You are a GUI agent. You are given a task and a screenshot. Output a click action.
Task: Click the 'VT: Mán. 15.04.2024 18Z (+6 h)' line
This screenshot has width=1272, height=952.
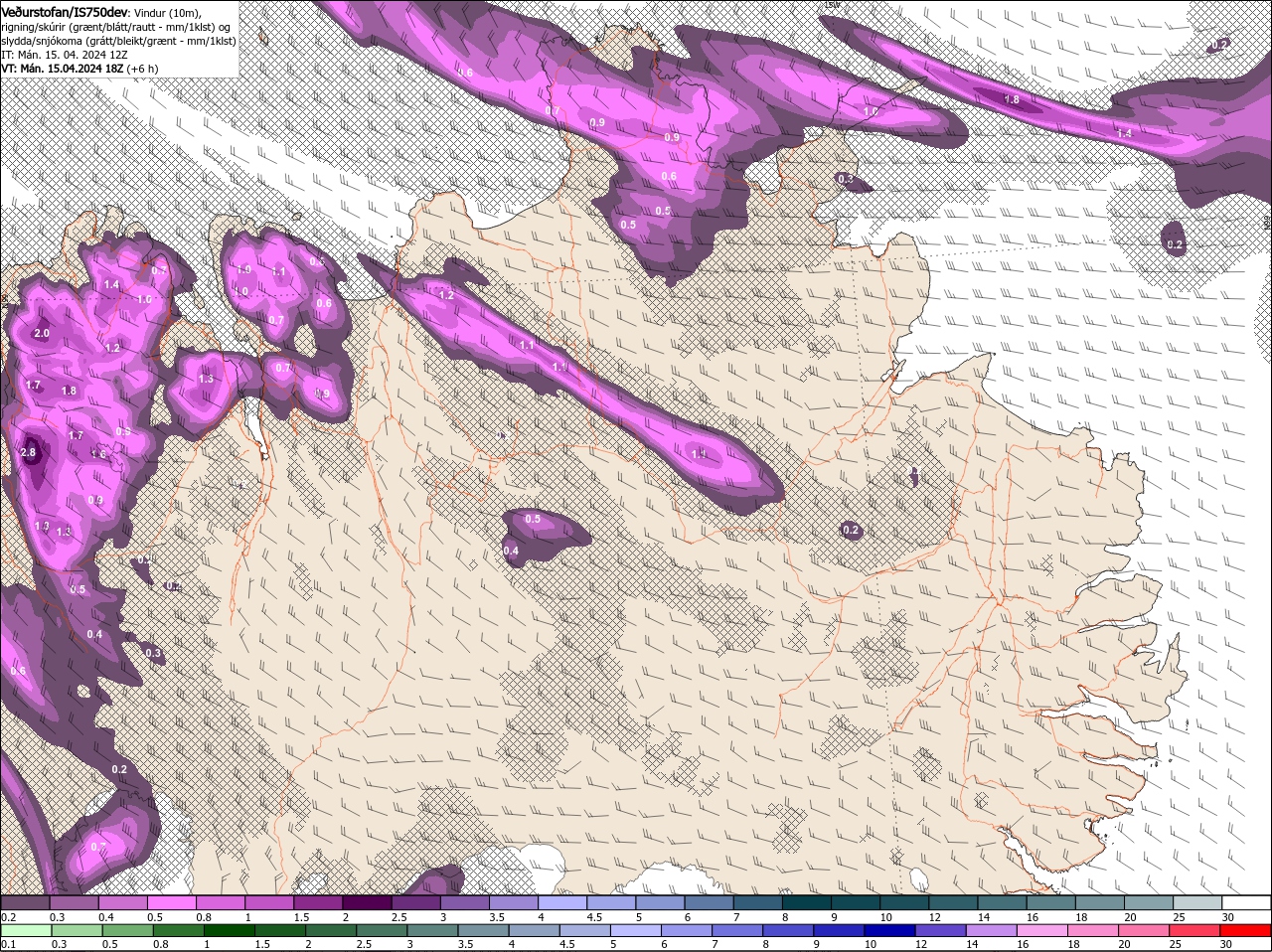pos(79,69)
